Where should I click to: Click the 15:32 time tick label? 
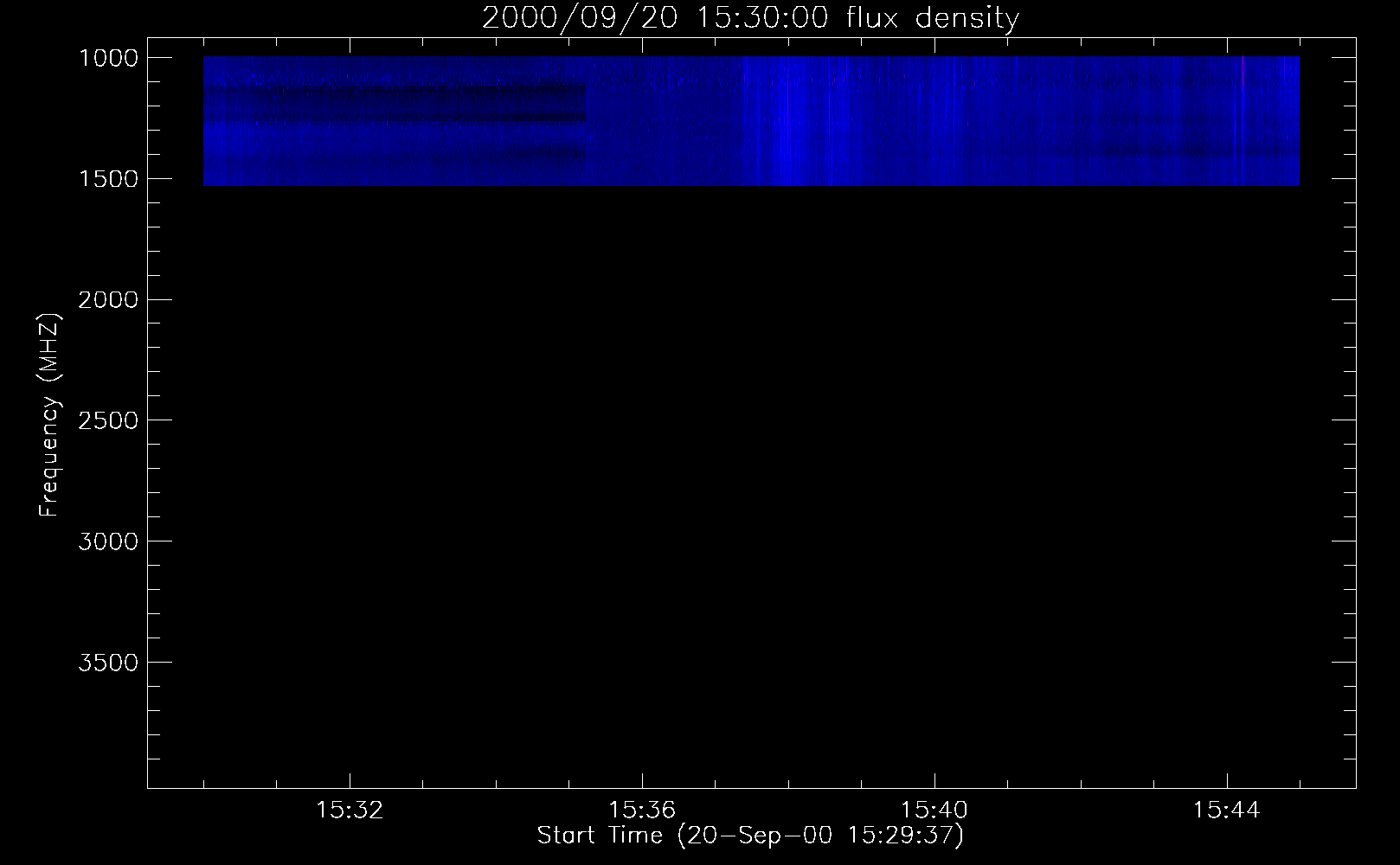pos(350,811)
